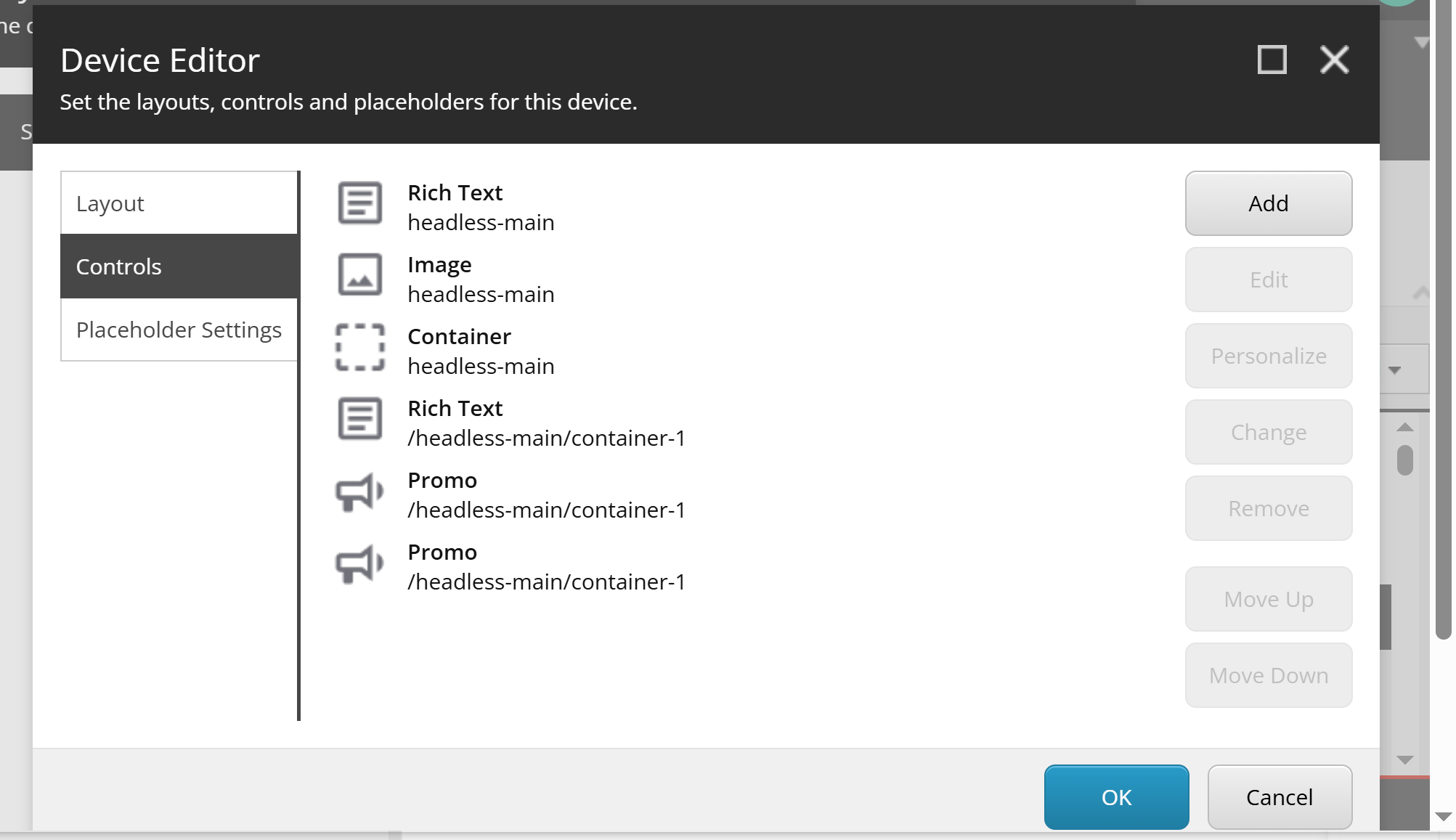The height and width of the screenshot is (840, 1456).
Task: Click headless-main under Container
Action: tap(481, 366)
